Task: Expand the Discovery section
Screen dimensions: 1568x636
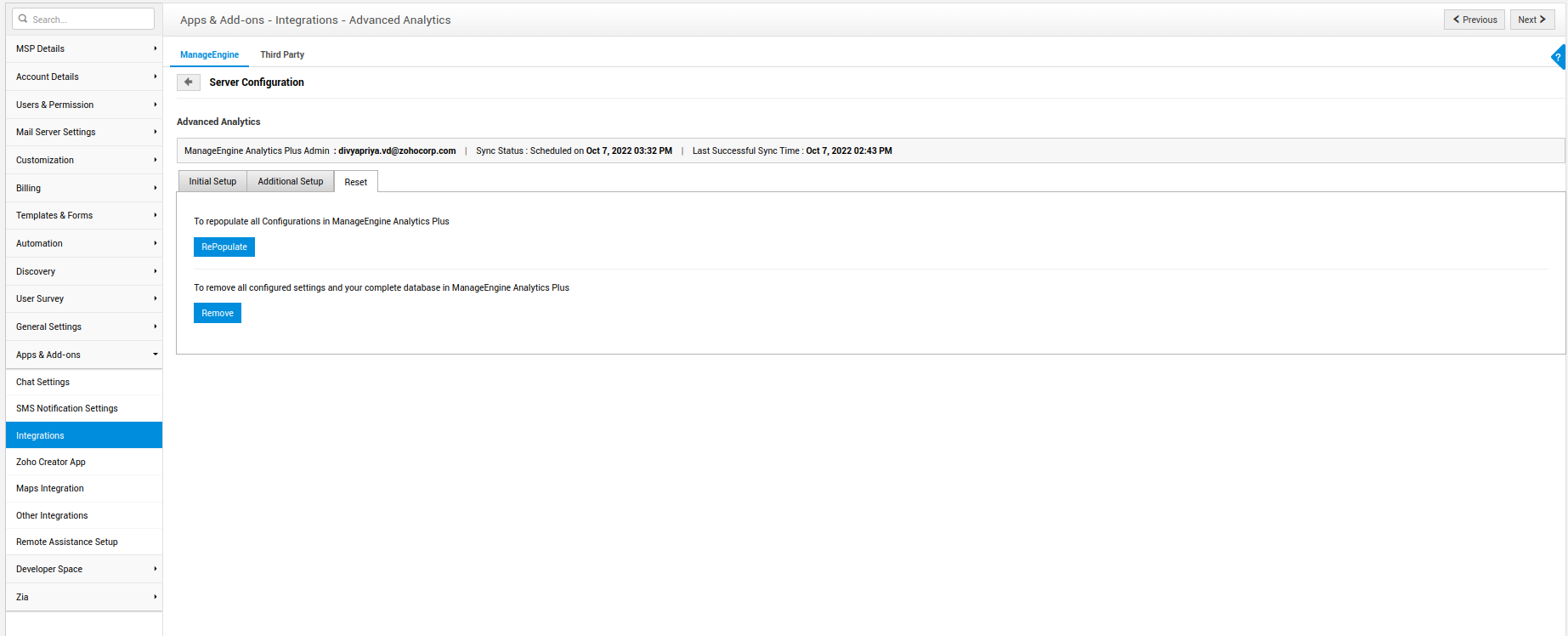Action: pos(84,271)
